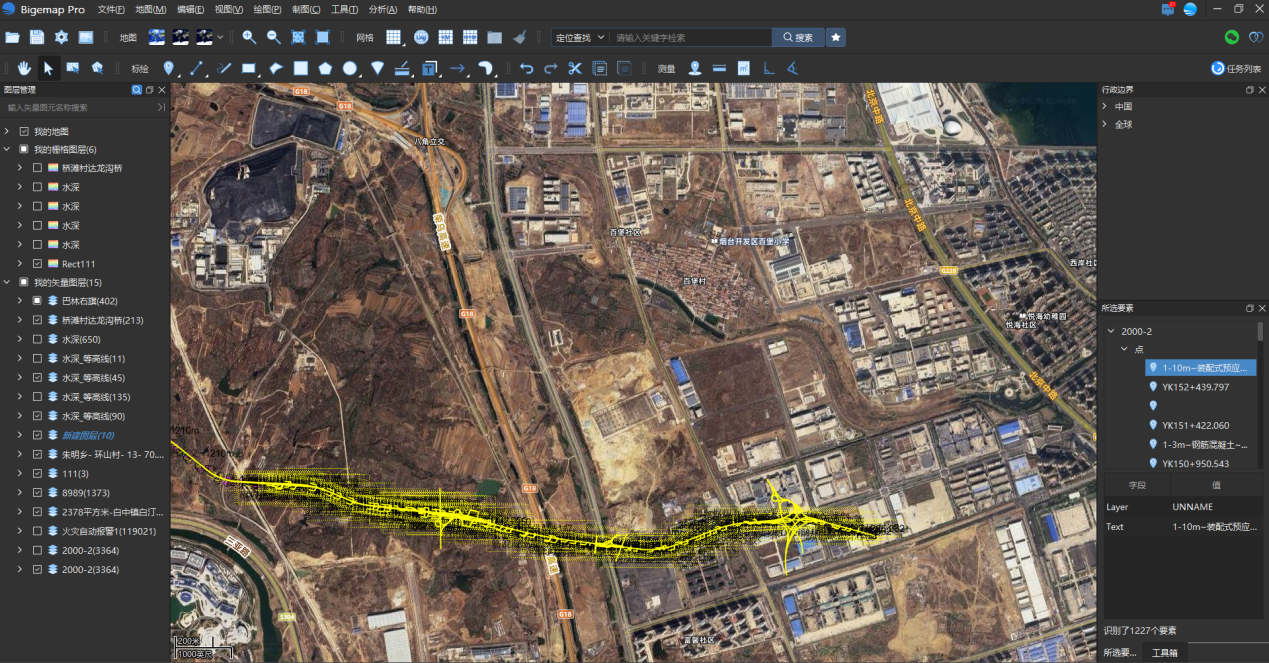Click the grid toolbar icon after 网格
The image size is (1269, 663).
click(394, 37)
